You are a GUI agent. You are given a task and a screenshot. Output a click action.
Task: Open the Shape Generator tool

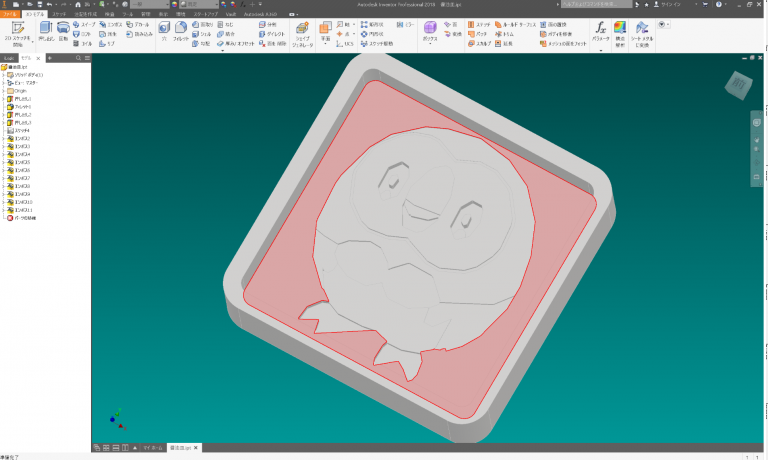point(302,34)
